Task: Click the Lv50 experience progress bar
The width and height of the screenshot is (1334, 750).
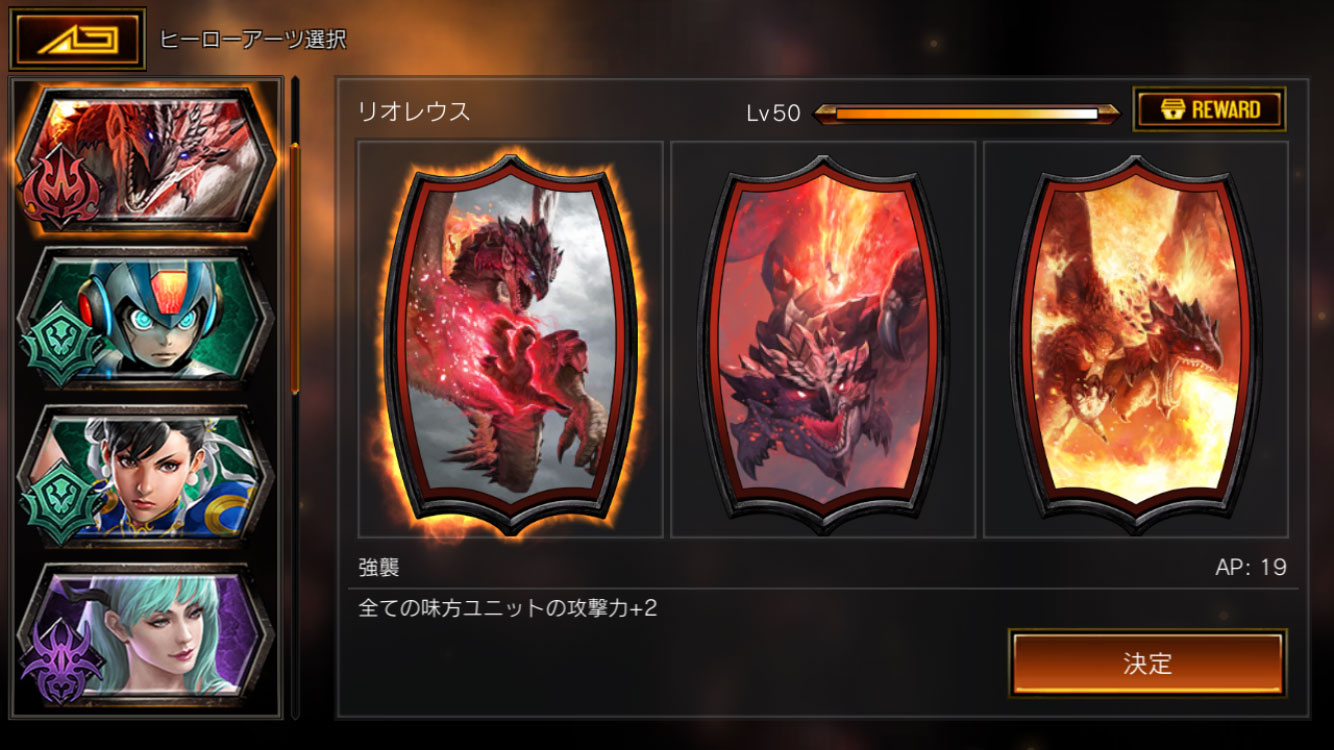Action: (967, 113)
